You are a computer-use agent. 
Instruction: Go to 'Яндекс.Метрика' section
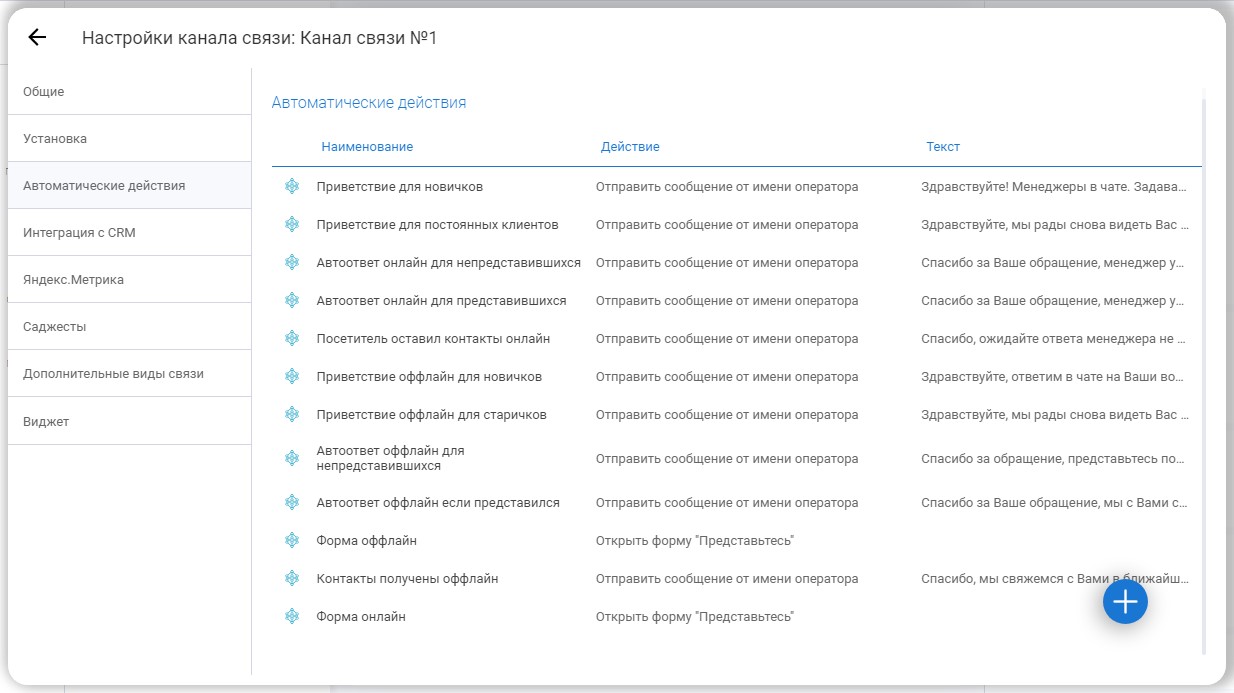pyautogui.click(x=73, y=280)
